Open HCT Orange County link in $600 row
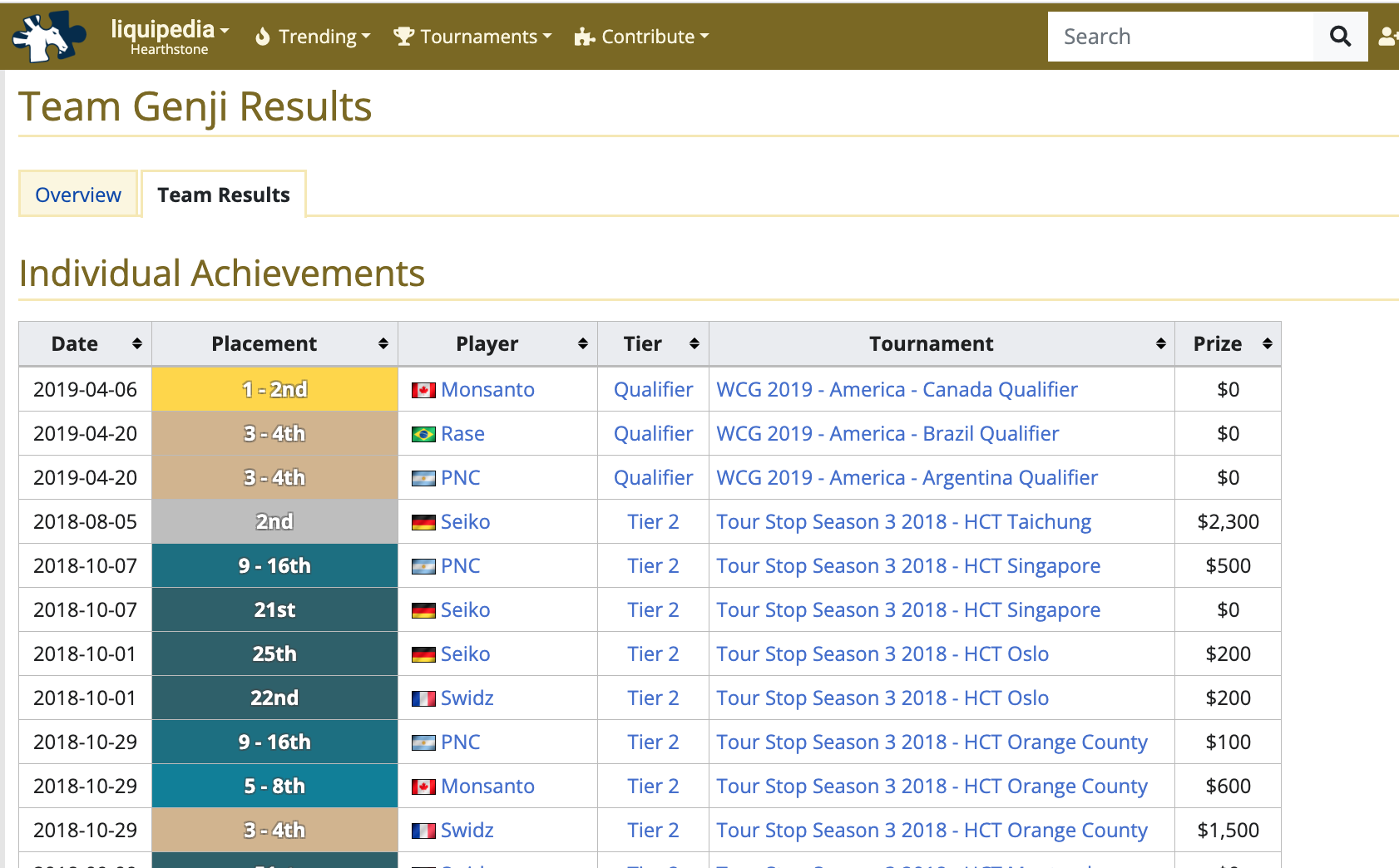Viewport: 1399px width, 868px height. pos(932,787)
